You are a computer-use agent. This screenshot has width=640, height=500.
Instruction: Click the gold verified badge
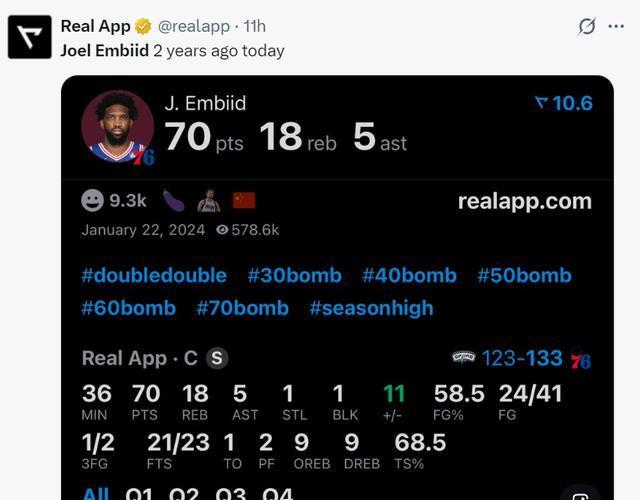click(144, 26)
